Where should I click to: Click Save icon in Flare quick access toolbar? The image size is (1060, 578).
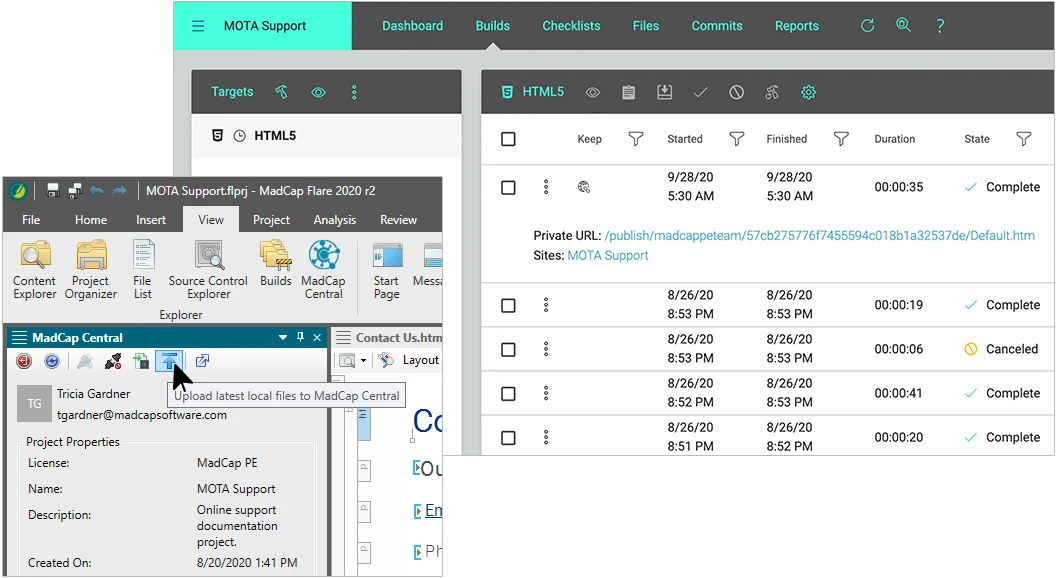[53, 191]
